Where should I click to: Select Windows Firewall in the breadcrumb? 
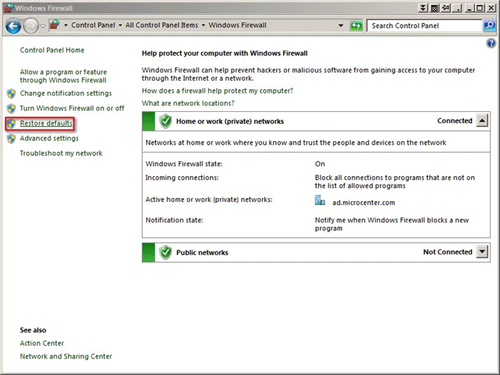click(x=237, y=25)
